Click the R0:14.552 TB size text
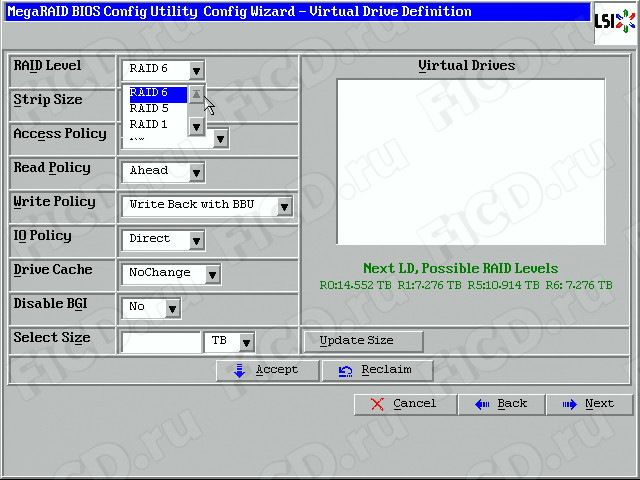640x480 pixels. [x=356, y=285]
